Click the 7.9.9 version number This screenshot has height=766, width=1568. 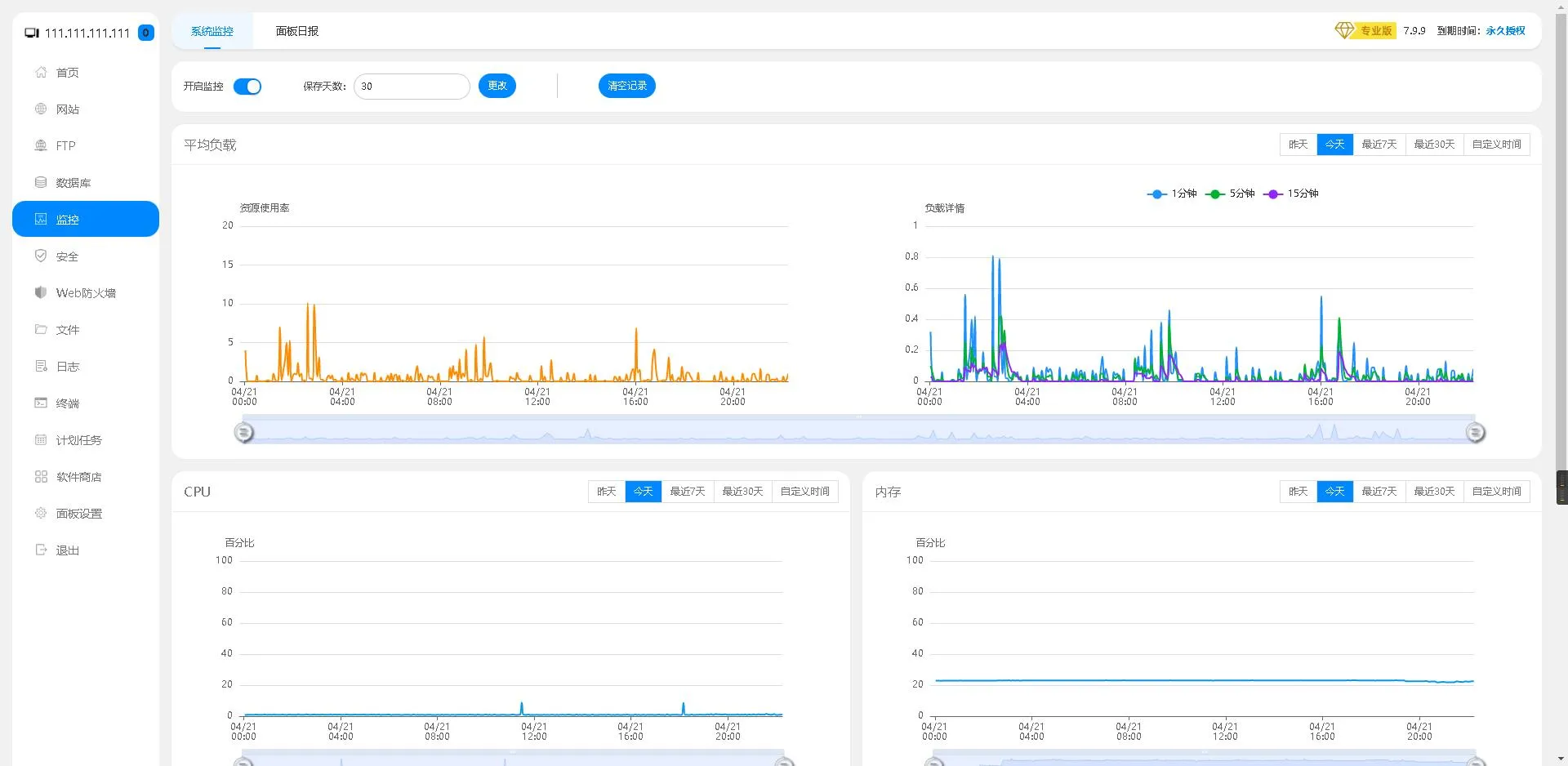point(1414,31)
